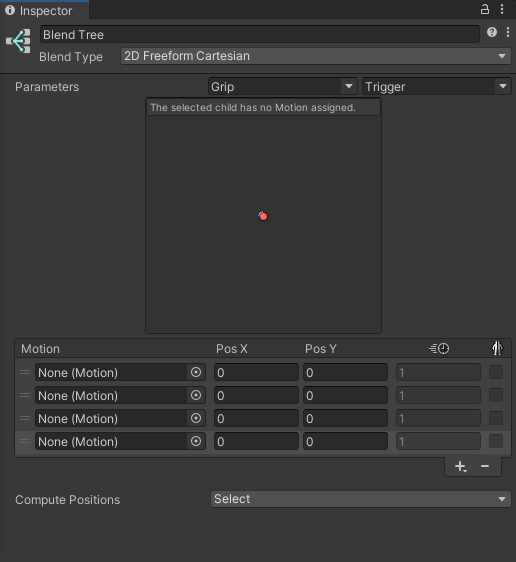
Task: Click the Compute Positions label
Action: coord(67,500)
